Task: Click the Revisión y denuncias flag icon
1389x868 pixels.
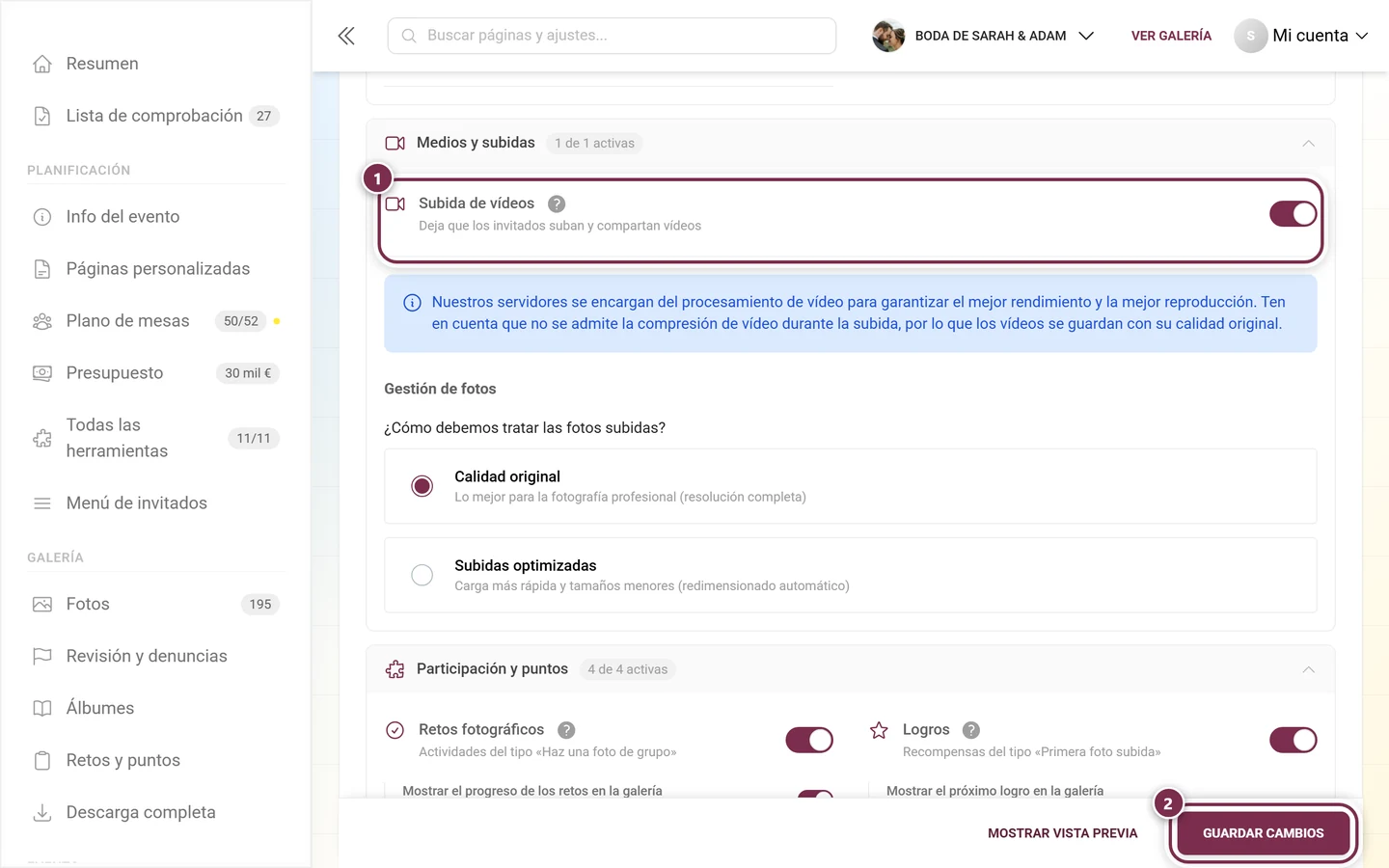Action: coord(42,657)
